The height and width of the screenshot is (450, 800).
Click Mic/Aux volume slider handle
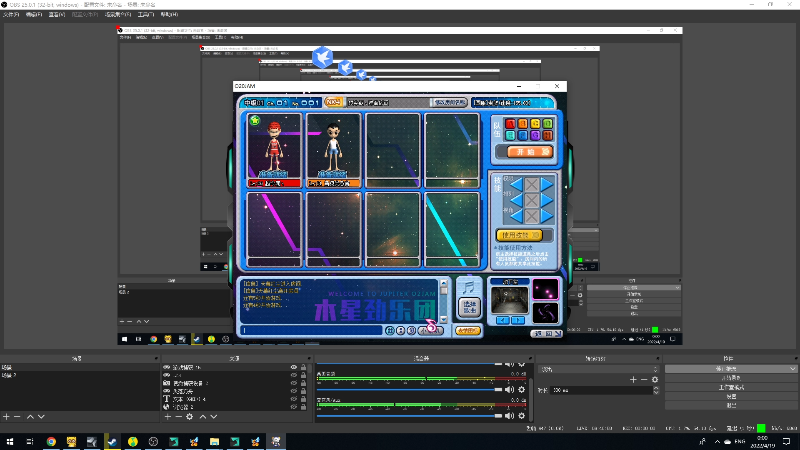tap(498, 416)
